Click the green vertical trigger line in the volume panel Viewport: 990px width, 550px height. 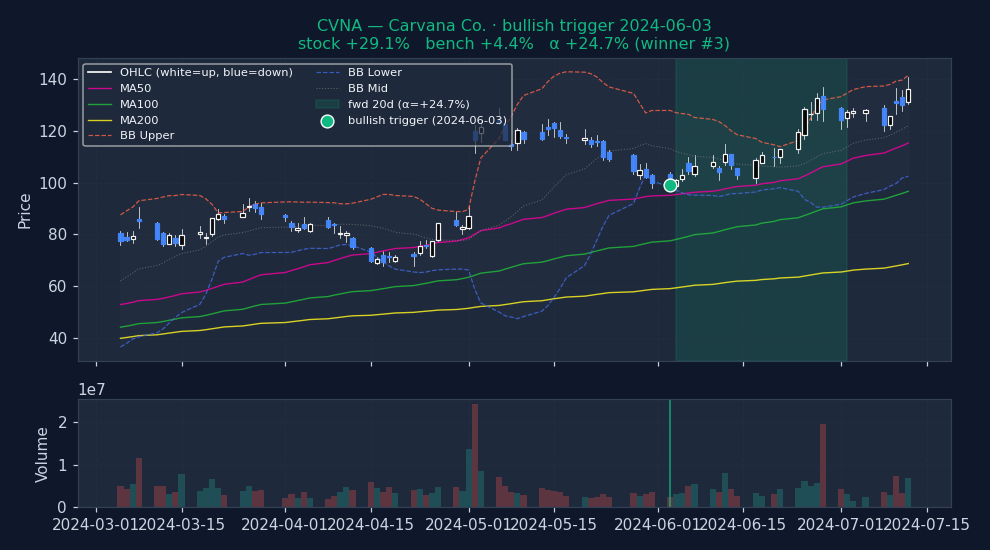click(x=670, y=453)
